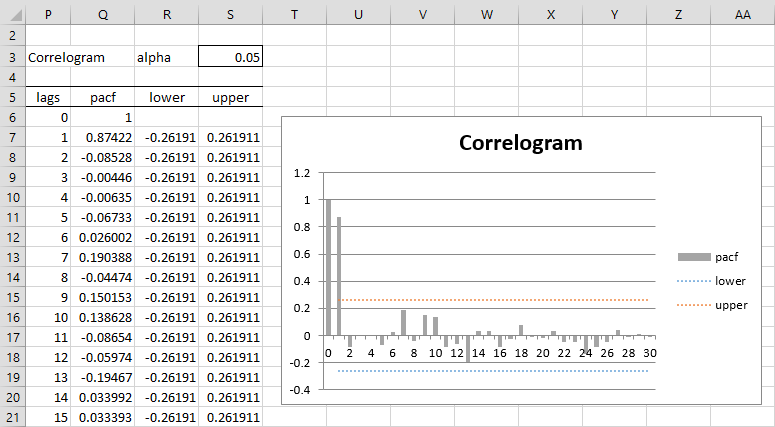Select row 21 header

pyautogui.click(x=12, y=417)
